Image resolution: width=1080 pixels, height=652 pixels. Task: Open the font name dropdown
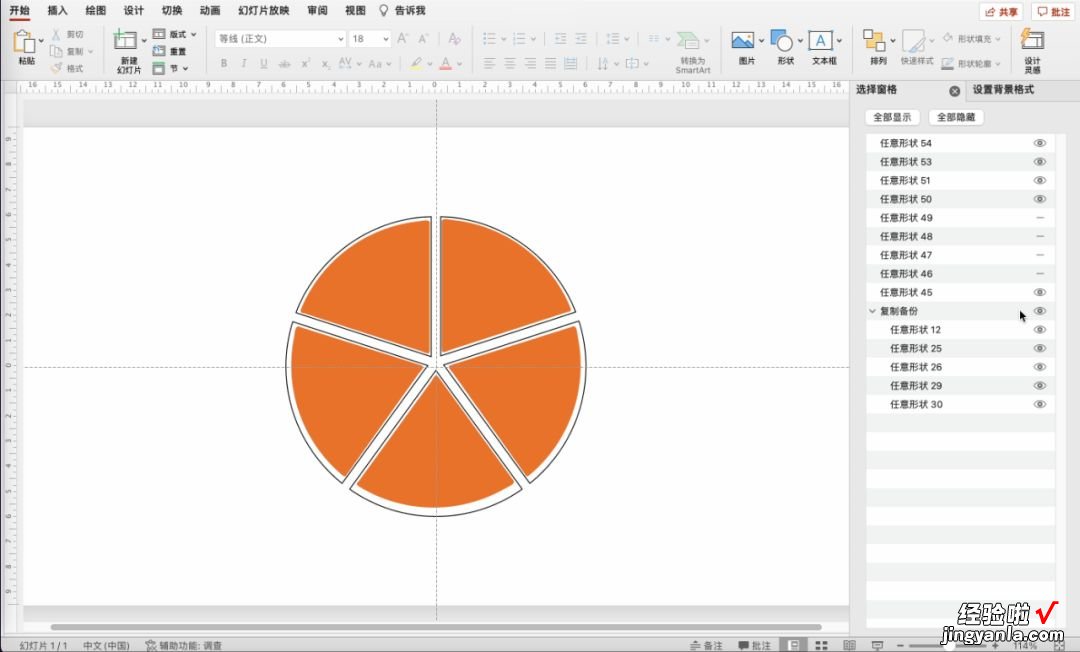[340, 39]
